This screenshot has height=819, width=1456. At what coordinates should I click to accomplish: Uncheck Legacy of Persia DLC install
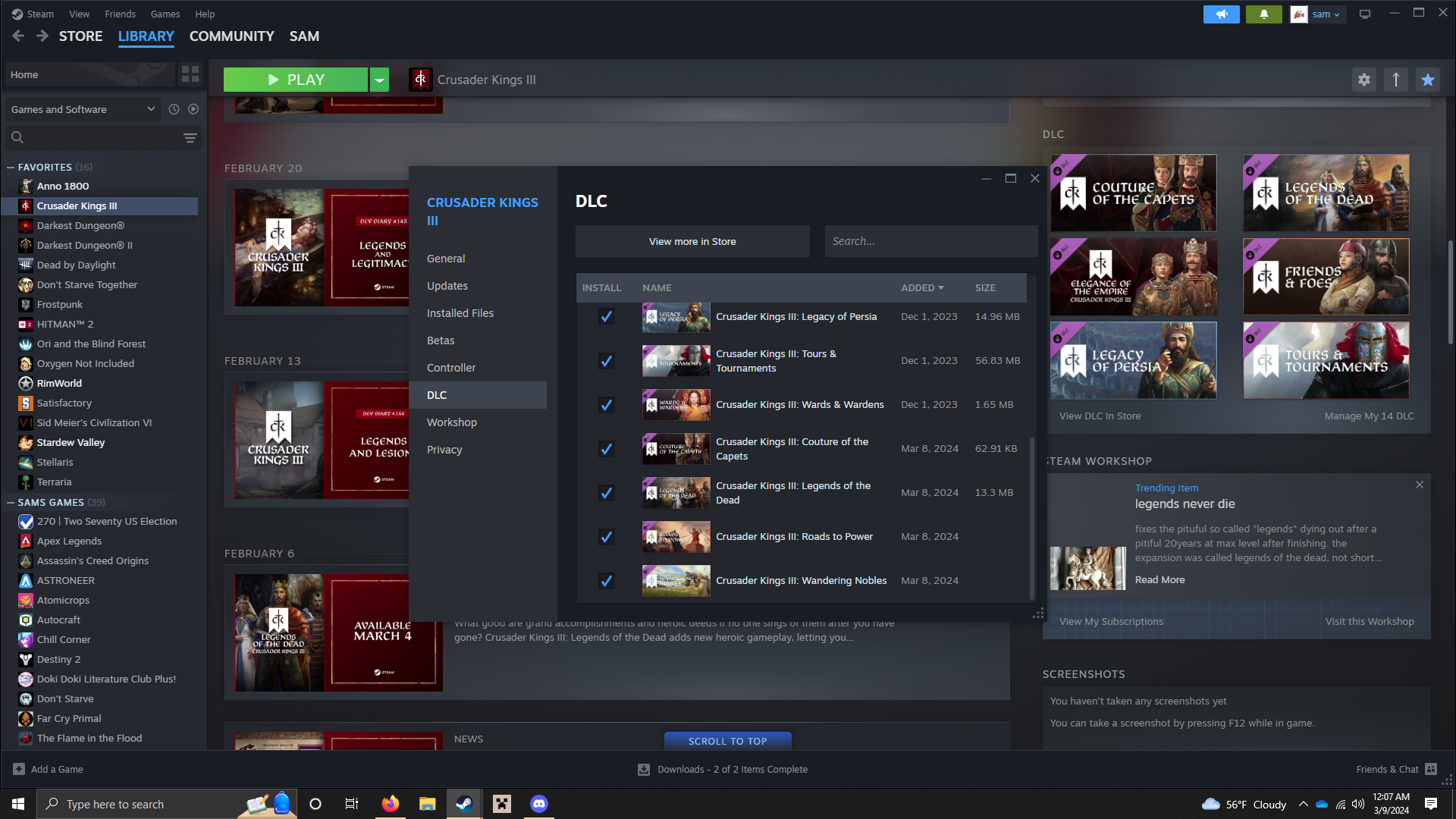606,317
